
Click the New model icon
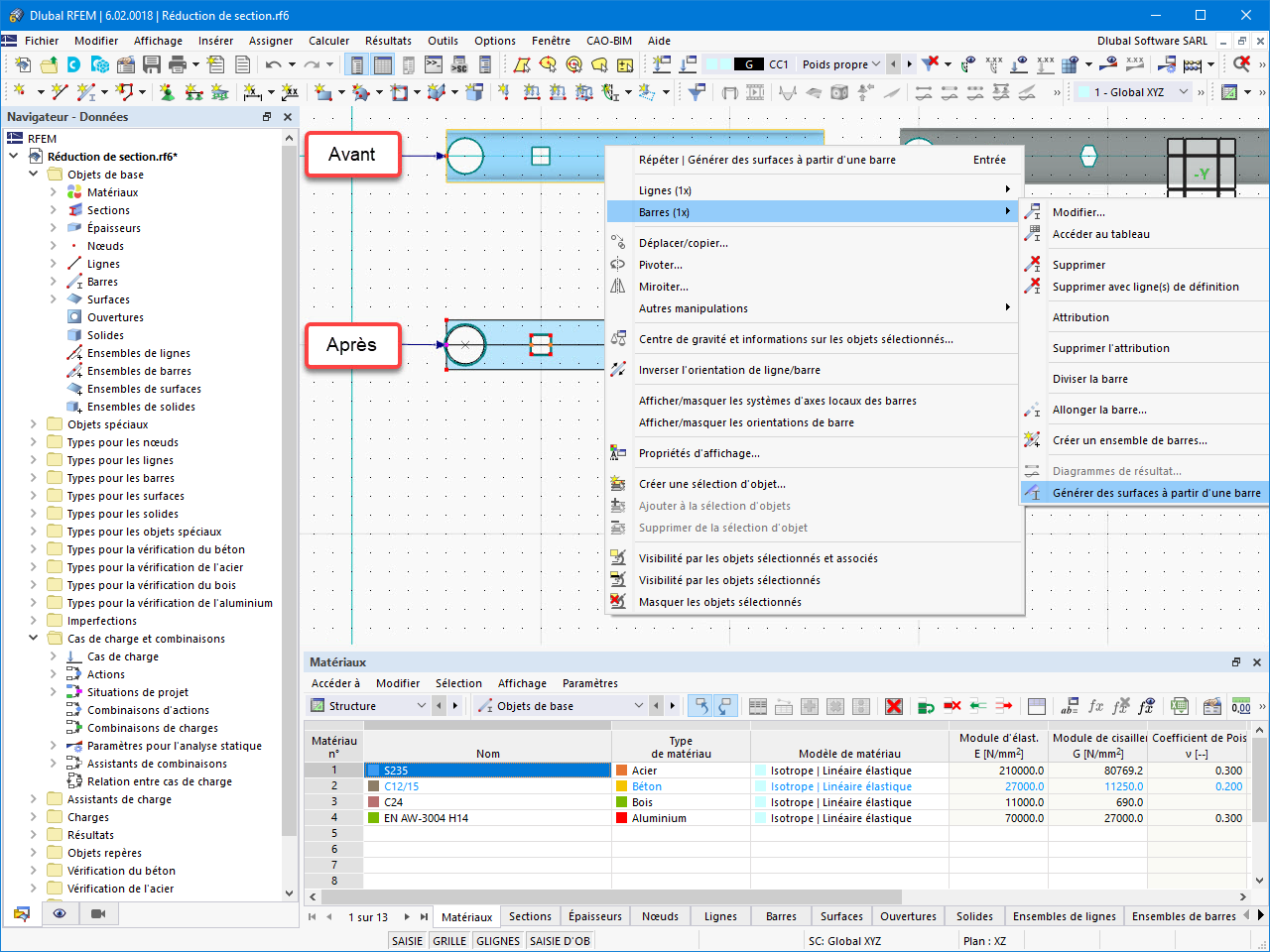coord(23,64)
